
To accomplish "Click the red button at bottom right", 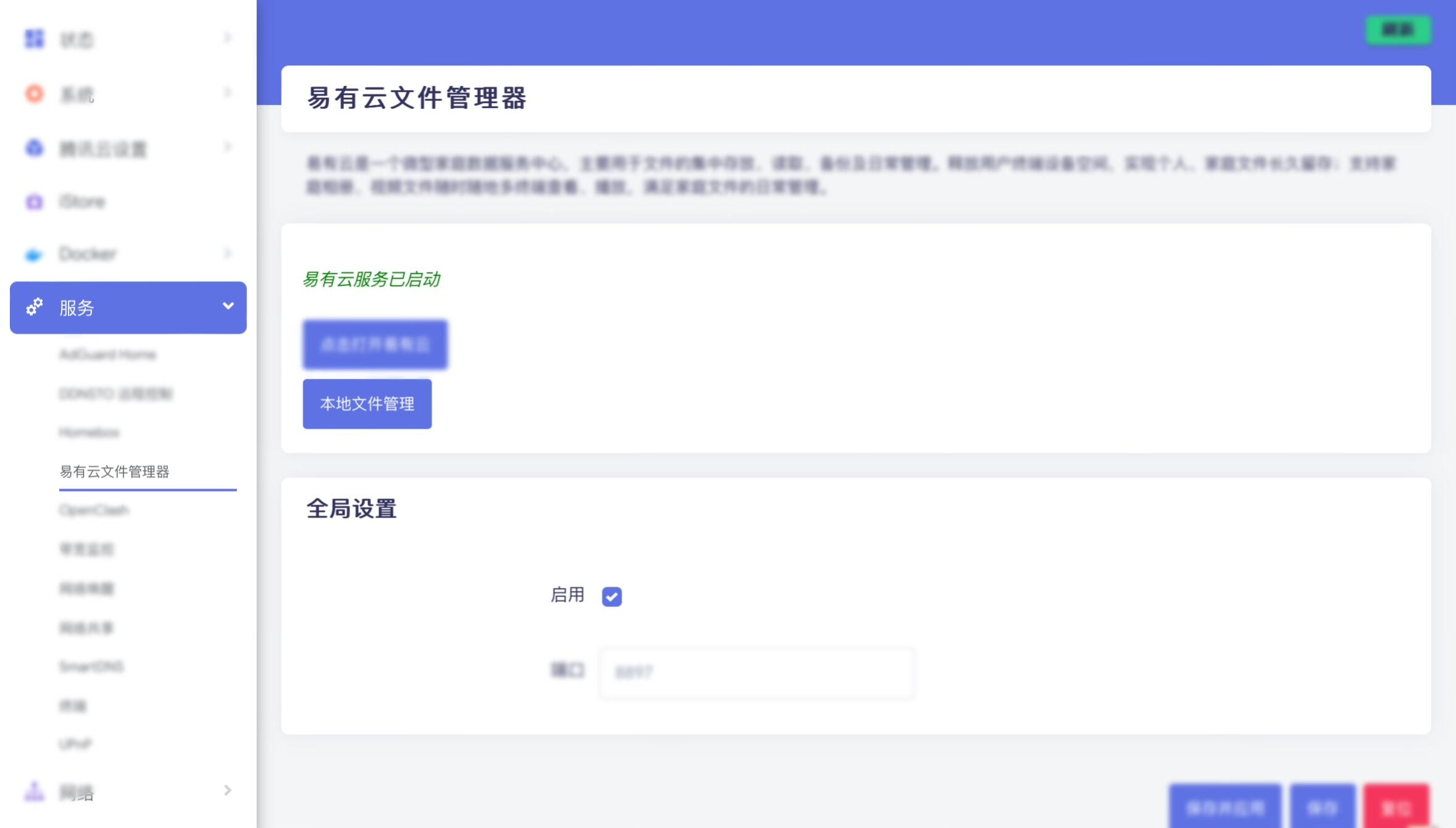I will (x=1397, y=806).
